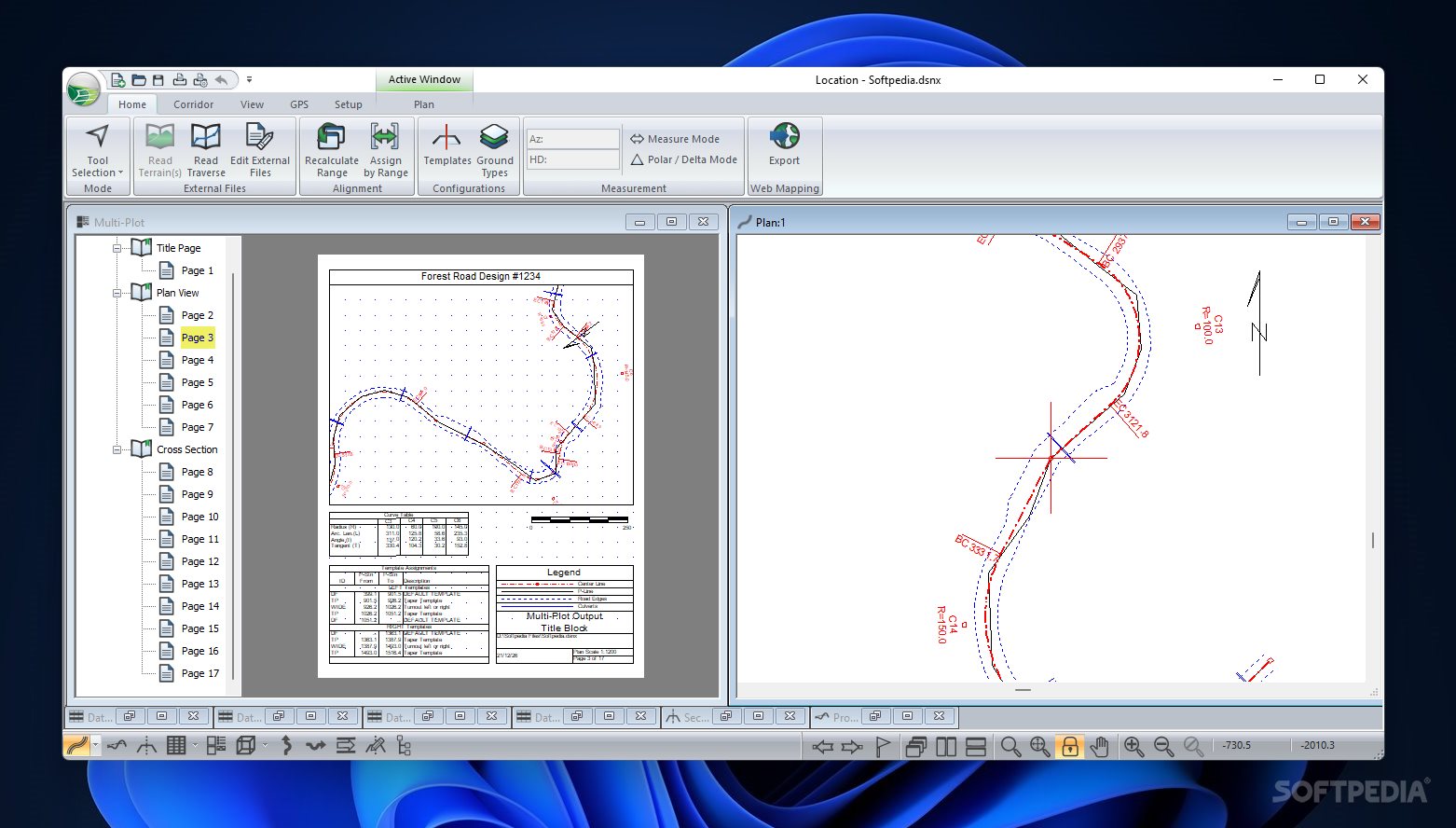Screen dimensions: 1456x828
Task: Open the 3D box view icon
Action: pyautogui.click(x=246, y=746)
